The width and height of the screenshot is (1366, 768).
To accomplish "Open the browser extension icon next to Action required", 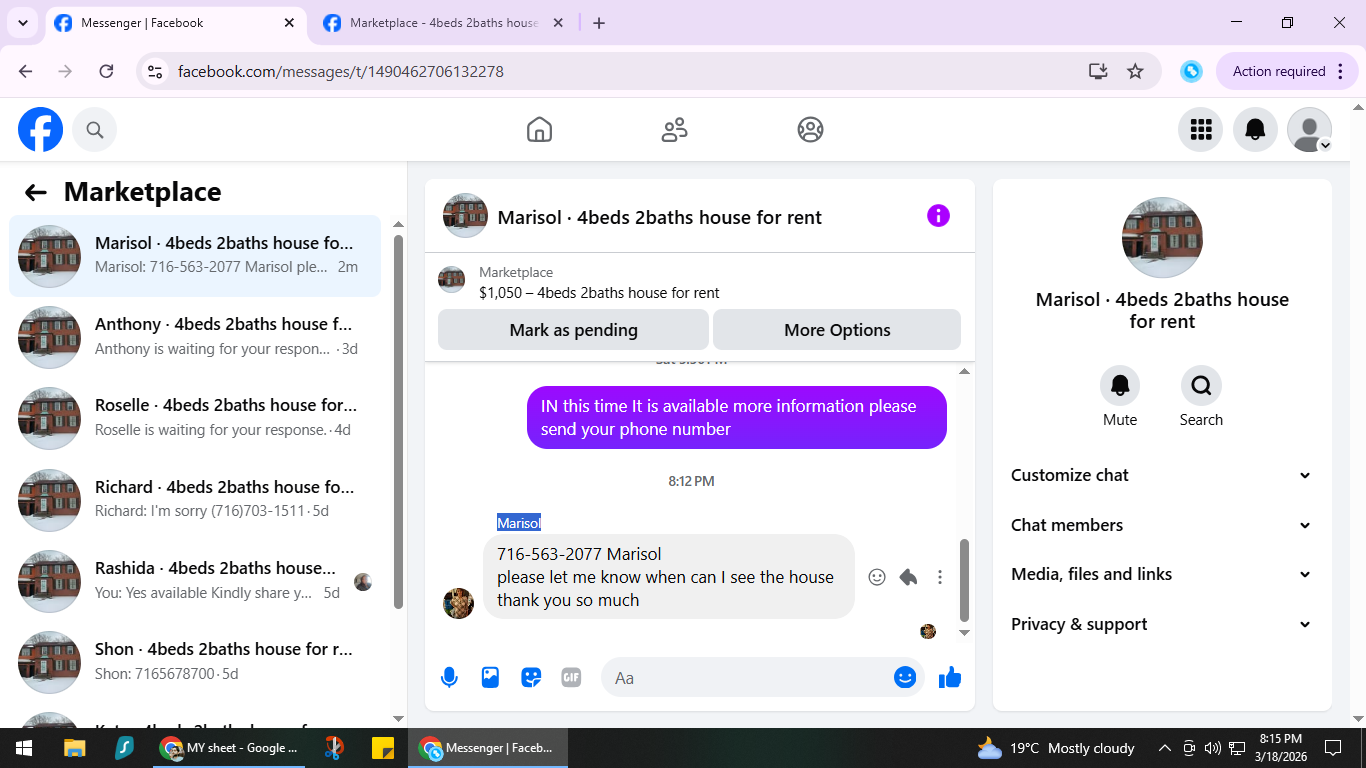I will [1190, 71].
